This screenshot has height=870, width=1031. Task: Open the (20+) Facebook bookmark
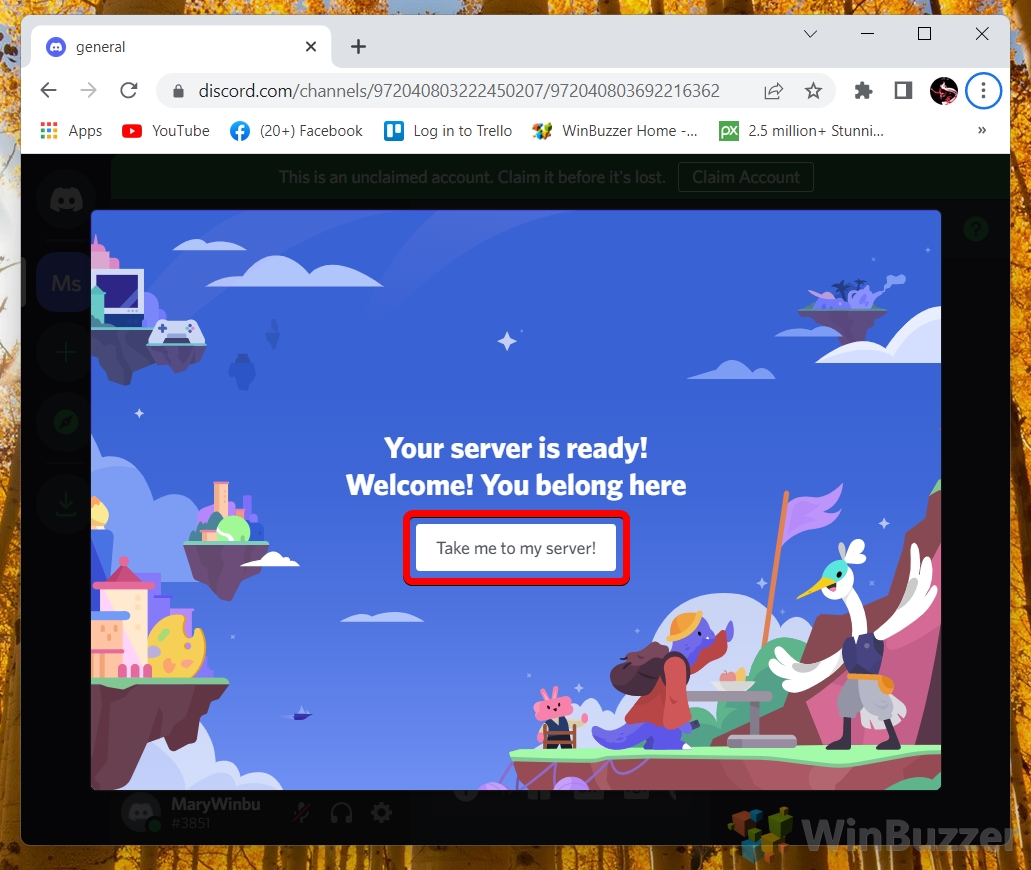(x=296, y=131)
